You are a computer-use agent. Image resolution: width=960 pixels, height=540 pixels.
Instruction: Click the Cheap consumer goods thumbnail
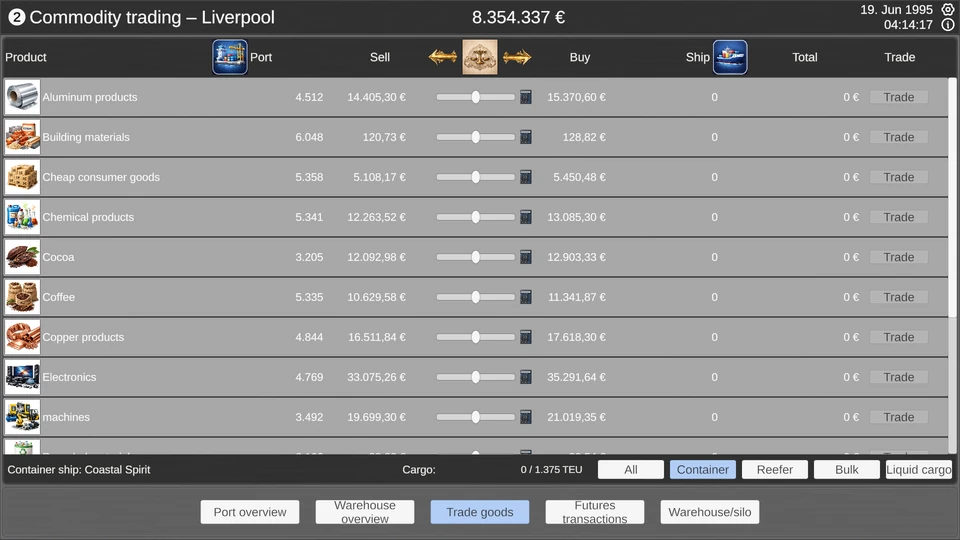[x=23, y=177]
